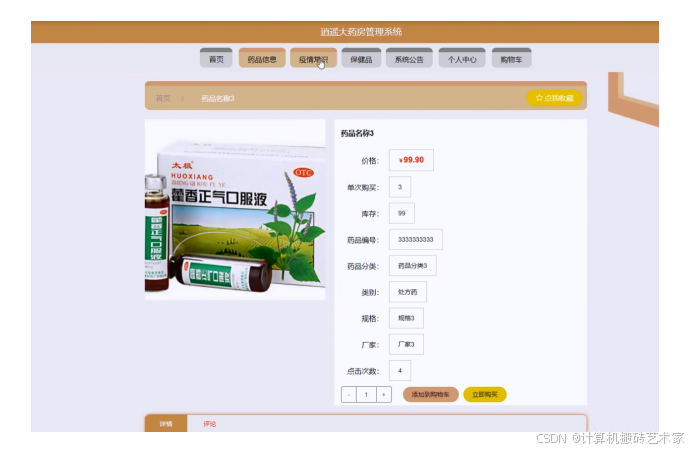Click the price value ¥99.90
692x452 pixels.
(411, 160)
